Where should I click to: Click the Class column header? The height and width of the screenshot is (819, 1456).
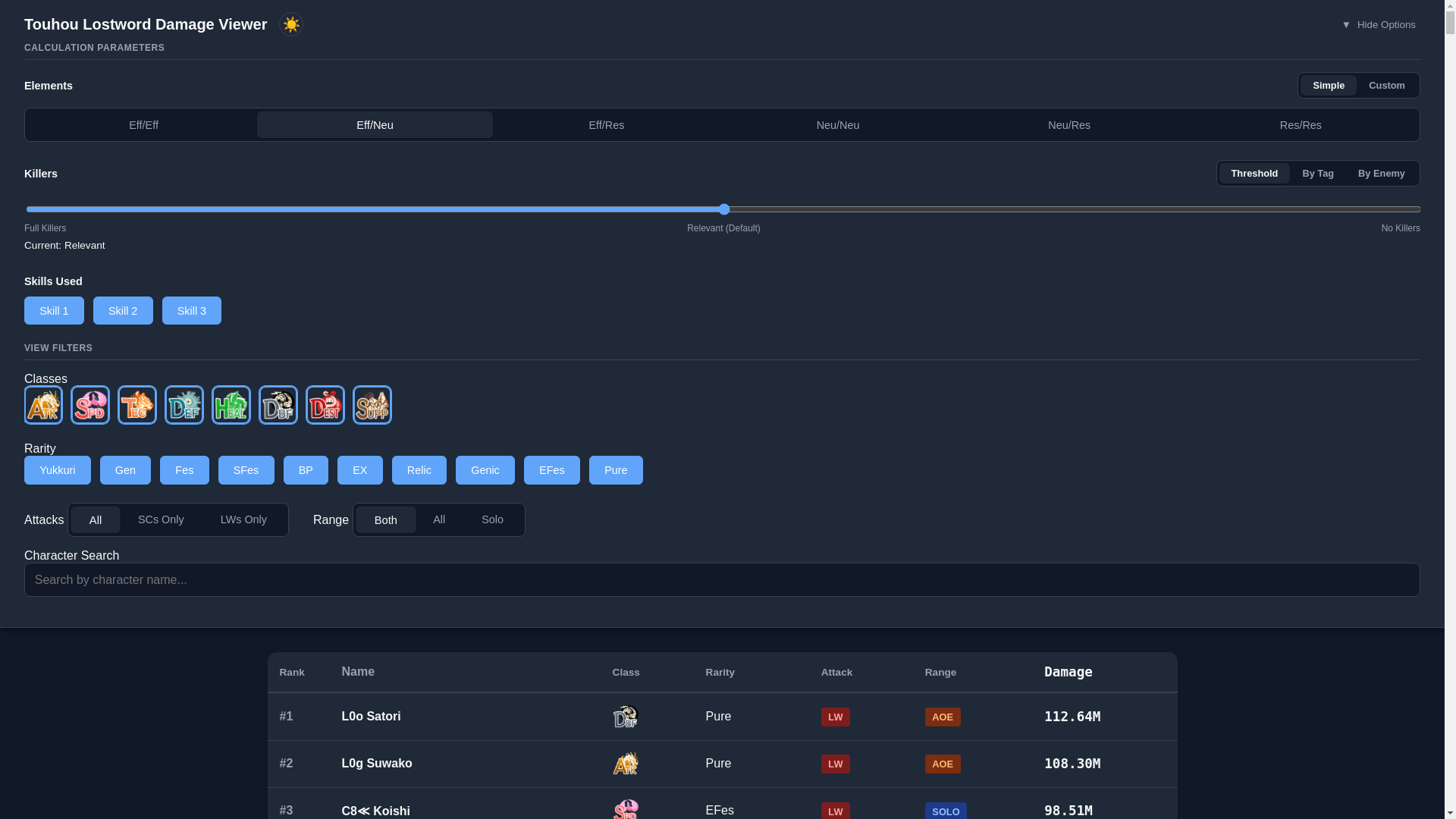click(626, 673)
